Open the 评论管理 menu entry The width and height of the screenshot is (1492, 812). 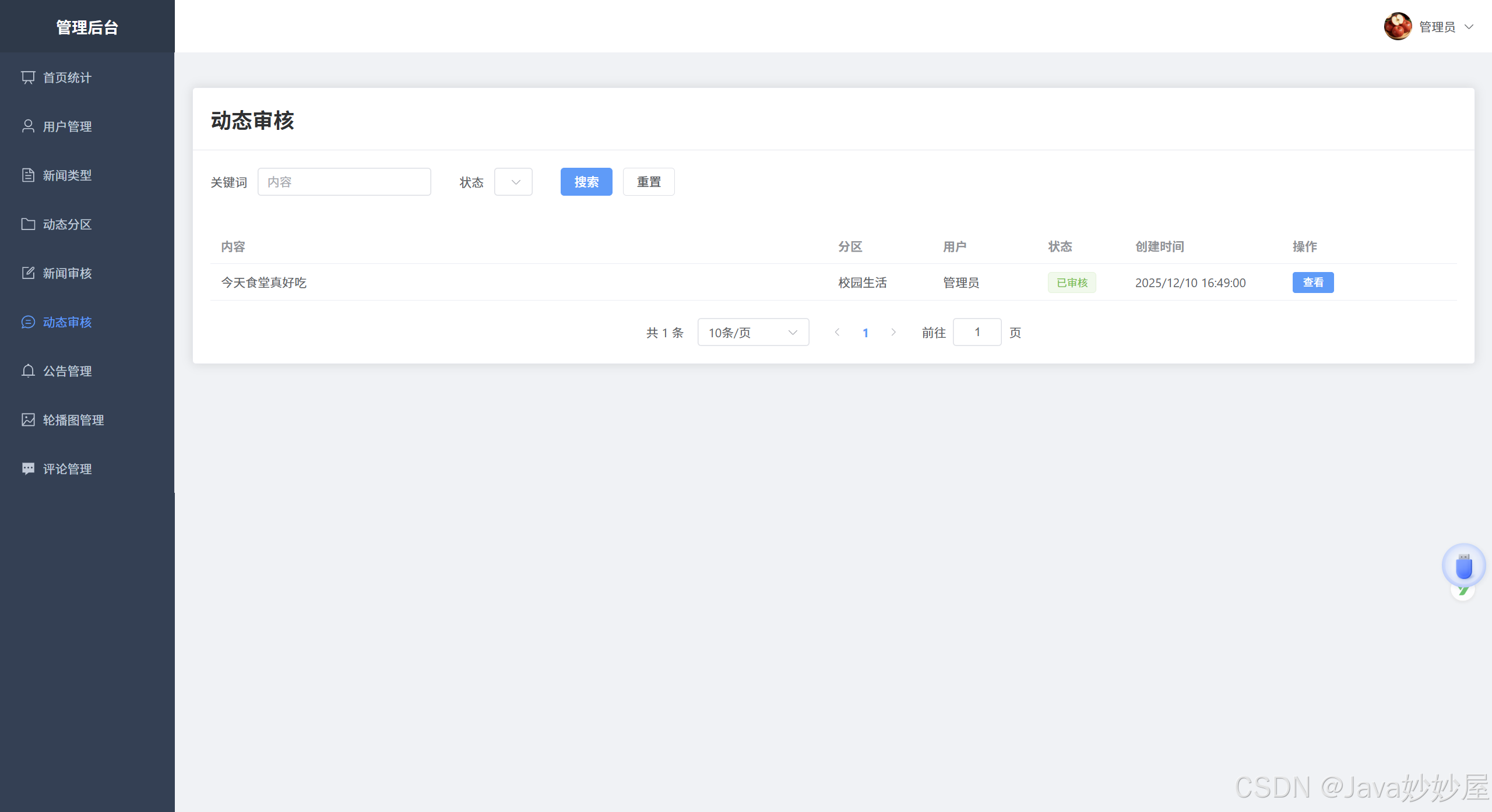[68, 469]
